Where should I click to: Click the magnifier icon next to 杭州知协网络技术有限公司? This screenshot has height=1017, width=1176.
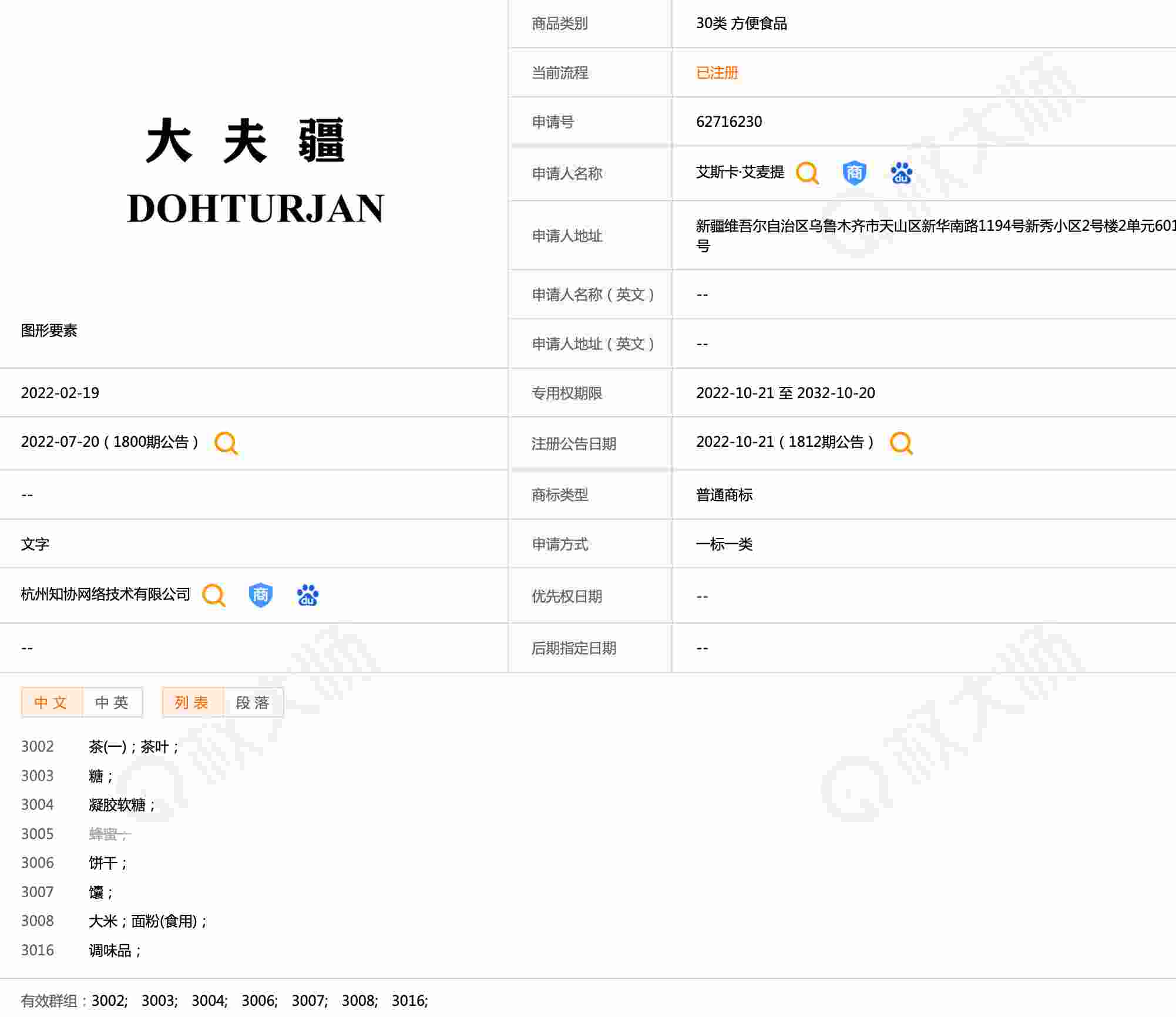[x=214, y=595]
